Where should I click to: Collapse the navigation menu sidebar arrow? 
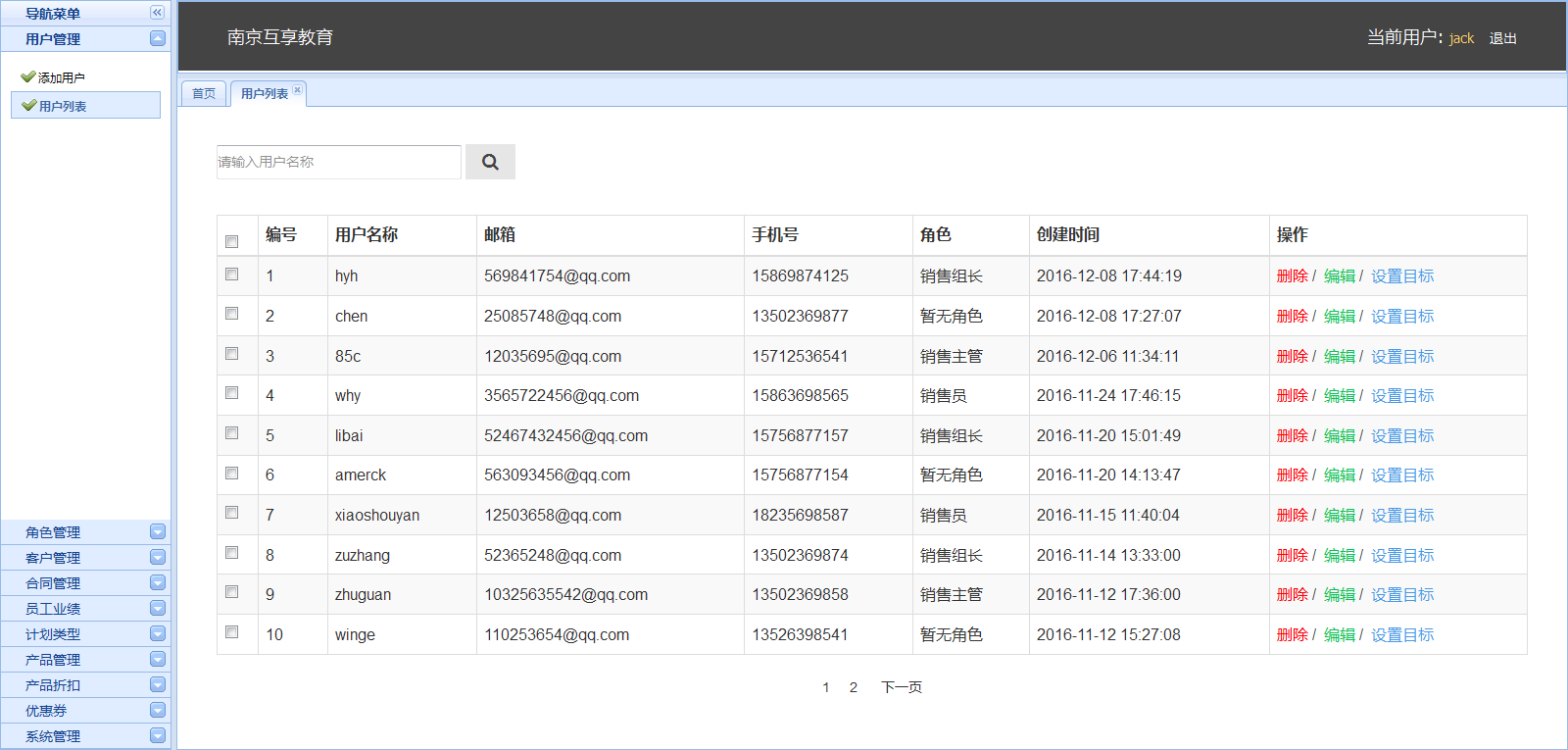[157, 13]
